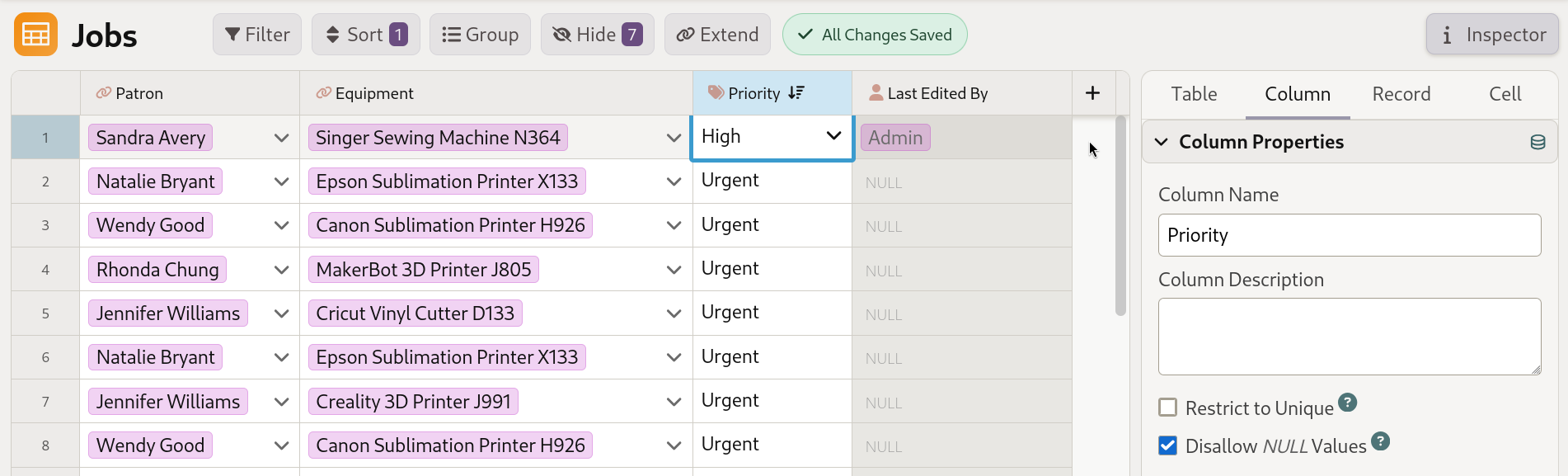Open the Singer Sewing Machine equipment dropdown
This screenshot has height=476, width=1568.
(x=674, y=137)
